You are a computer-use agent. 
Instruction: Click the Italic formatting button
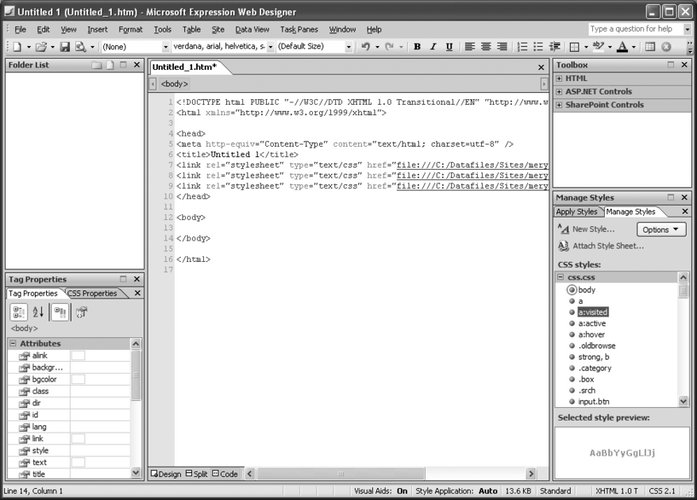(433, 47)
